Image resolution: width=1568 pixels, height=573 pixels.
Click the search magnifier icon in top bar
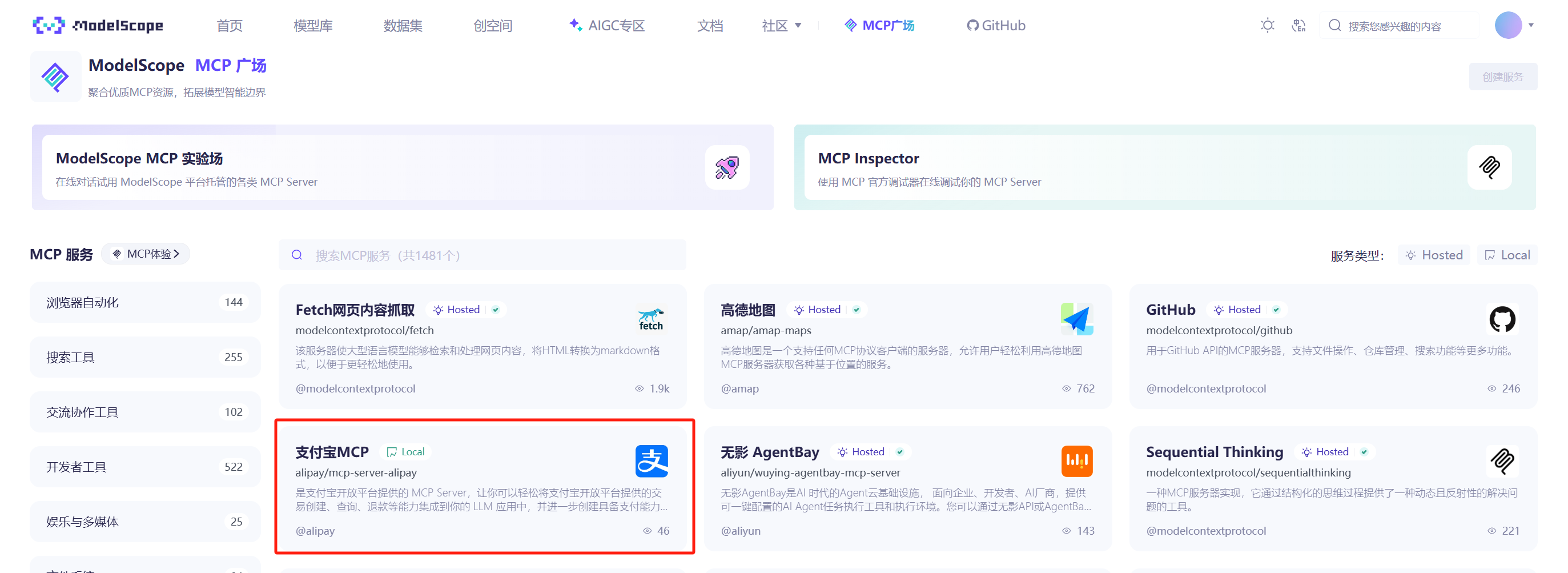1334,26
